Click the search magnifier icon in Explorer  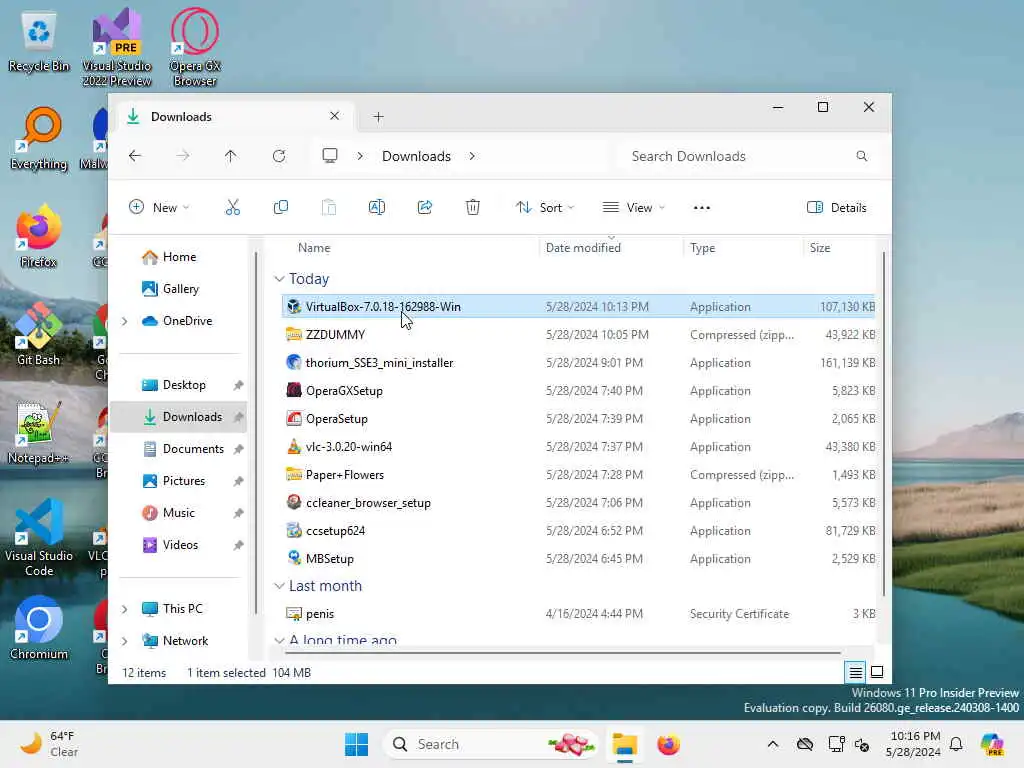coord(861,156)
